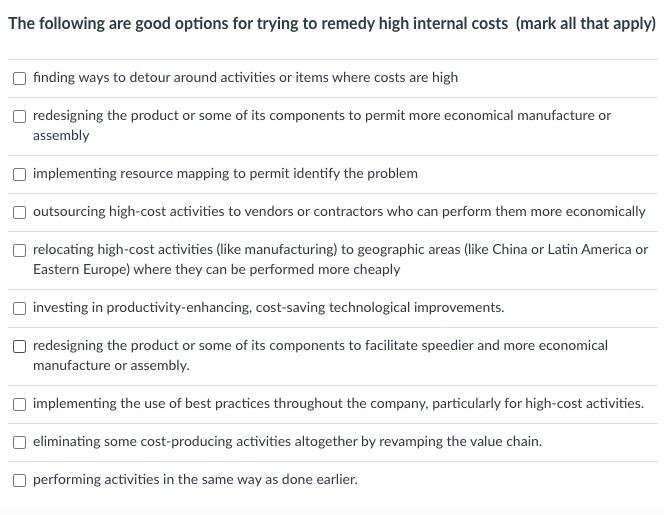
Task: Tick 'investing in productivity-enhancing' checkbox
Action: (19, 308)
